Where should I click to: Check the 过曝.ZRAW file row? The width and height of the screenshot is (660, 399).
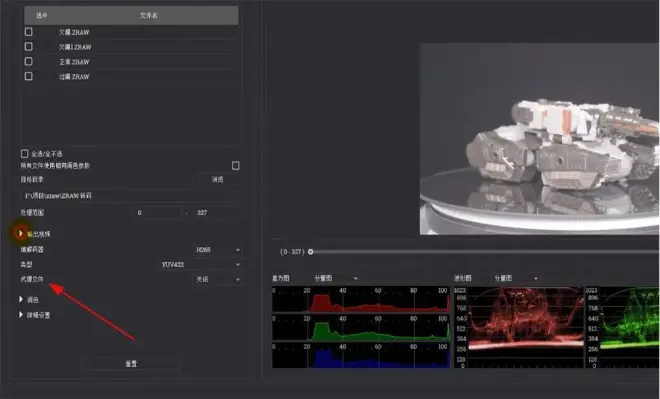[29, 76]
